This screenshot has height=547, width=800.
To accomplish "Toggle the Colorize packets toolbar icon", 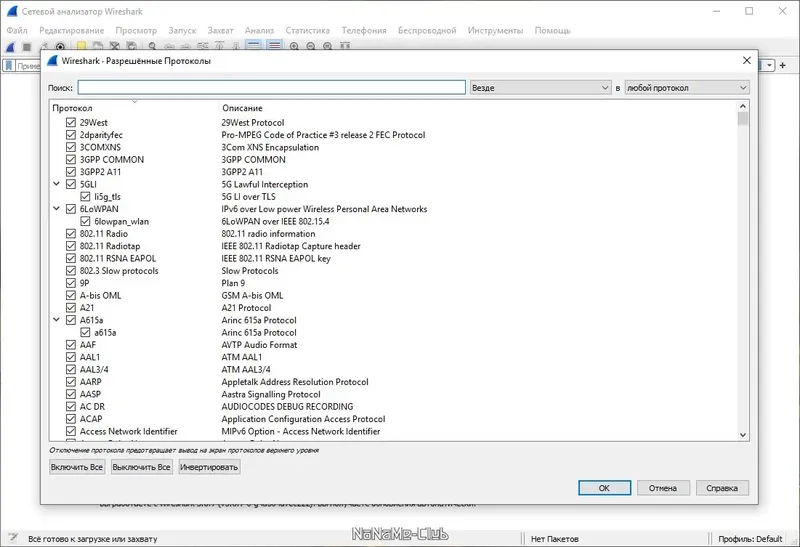I will click(274, 46).
